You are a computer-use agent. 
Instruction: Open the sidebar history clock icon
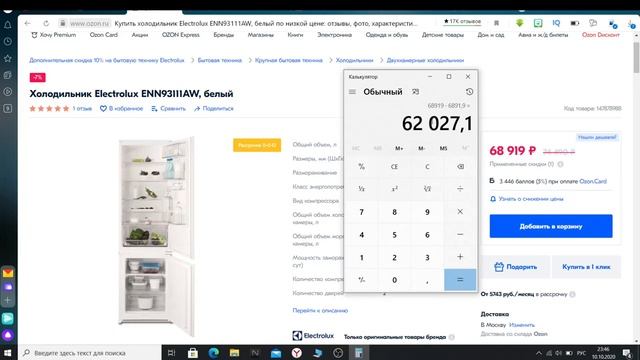[x=8, y=42]
